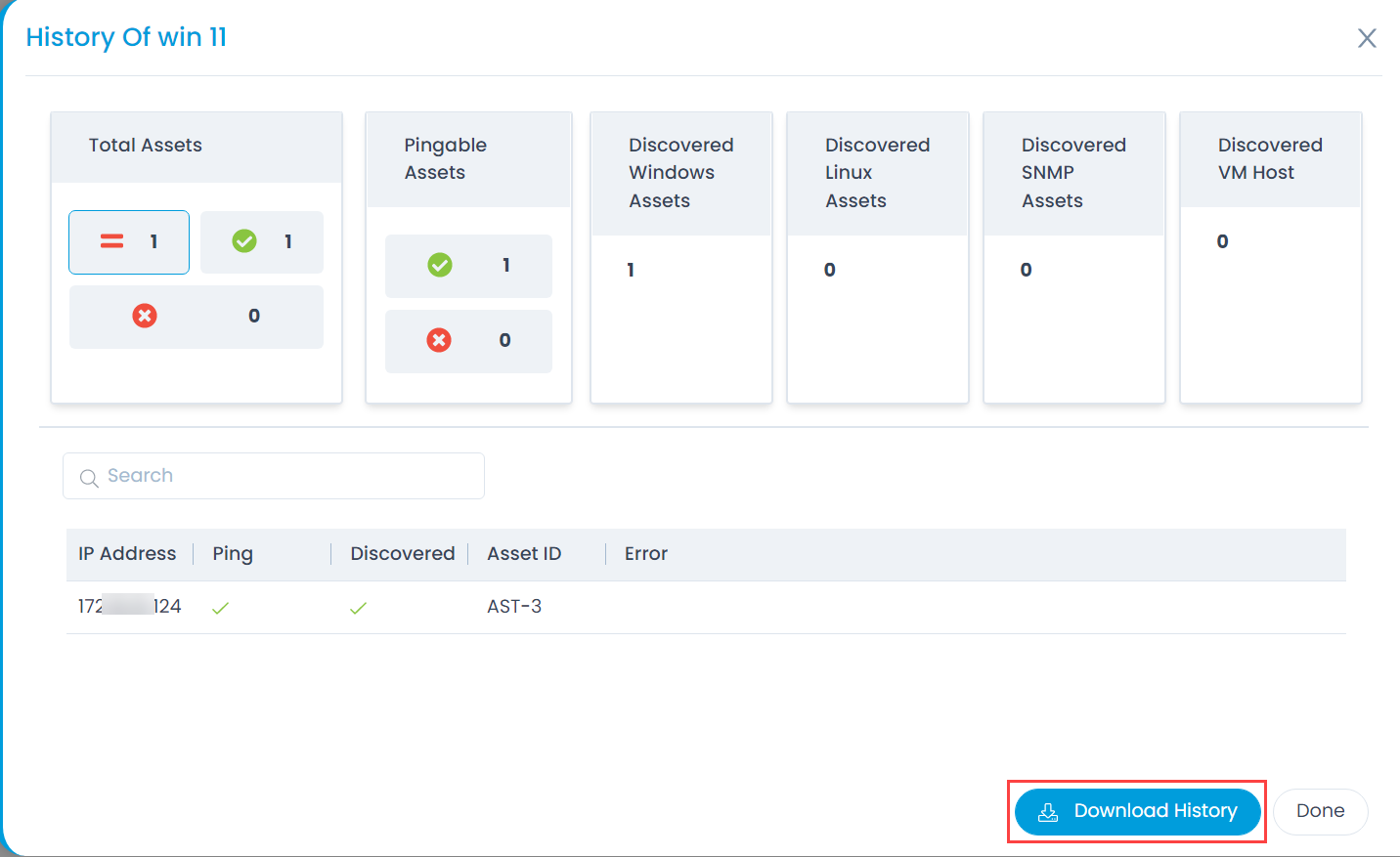Click the Total Assets card title
1400x857 pixels.
click(146, 146)
